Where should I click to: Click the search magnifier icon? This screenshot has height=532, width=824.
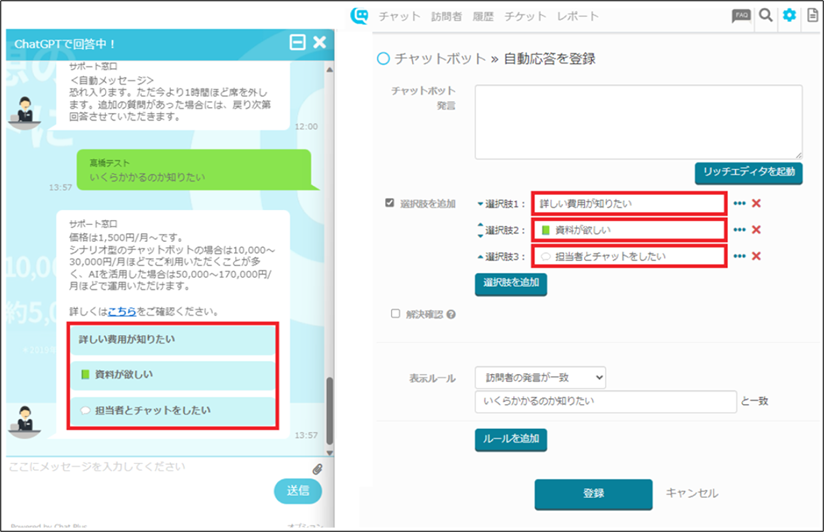[x=766, y=15]
